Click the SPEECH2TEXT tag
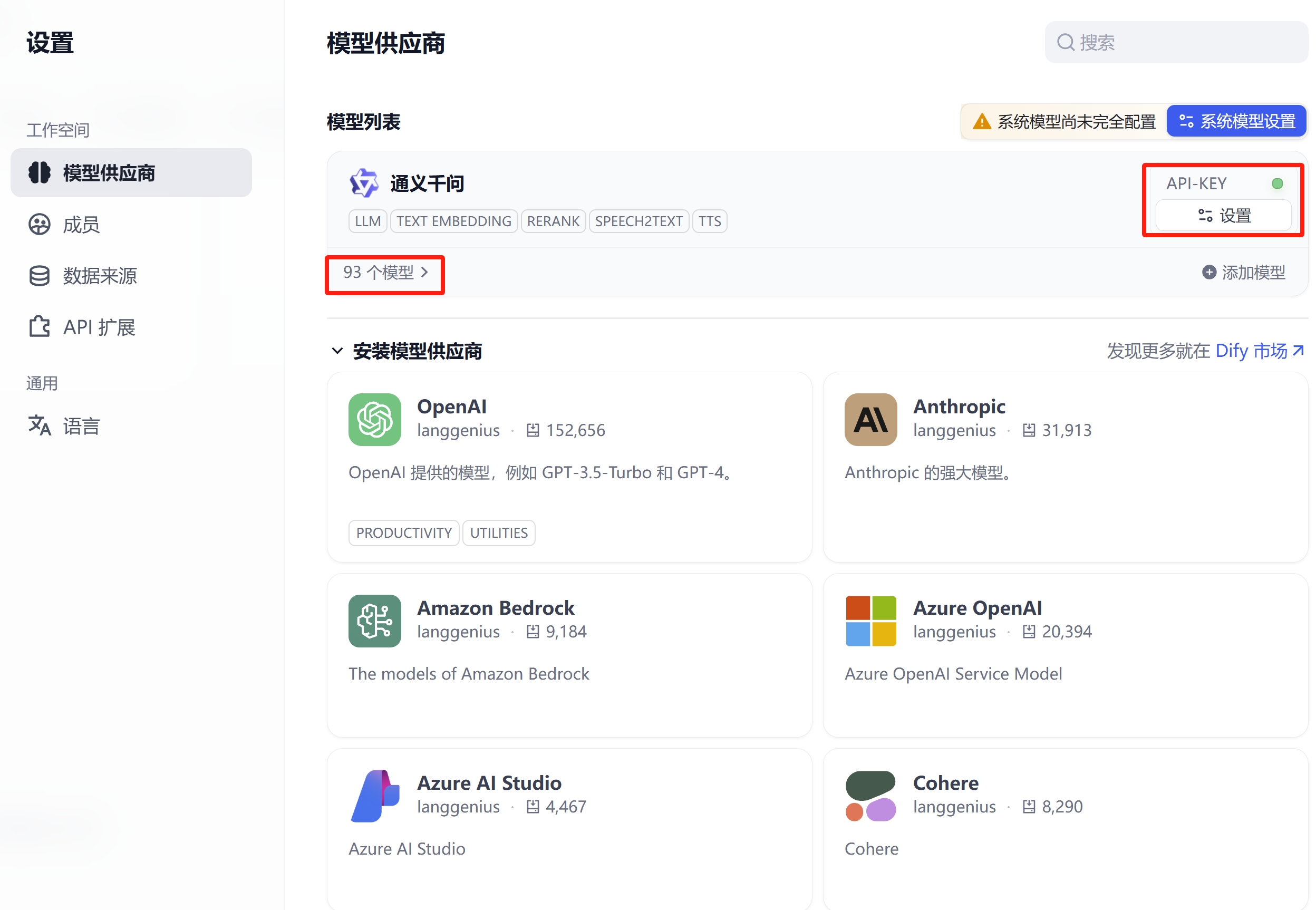This screenshot has height=910, width=1316. pos(638,221)
